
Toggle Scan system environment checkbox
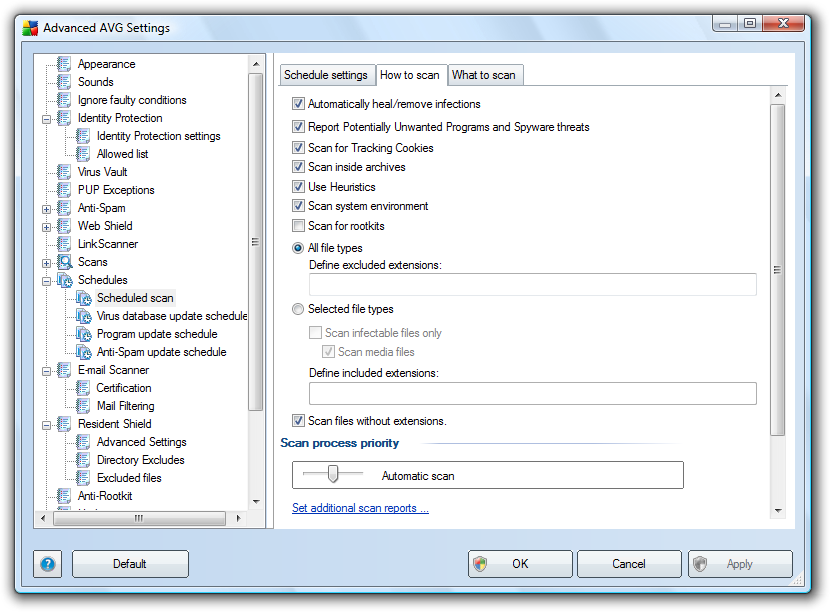pyautogui.click(x=299, y=205)
